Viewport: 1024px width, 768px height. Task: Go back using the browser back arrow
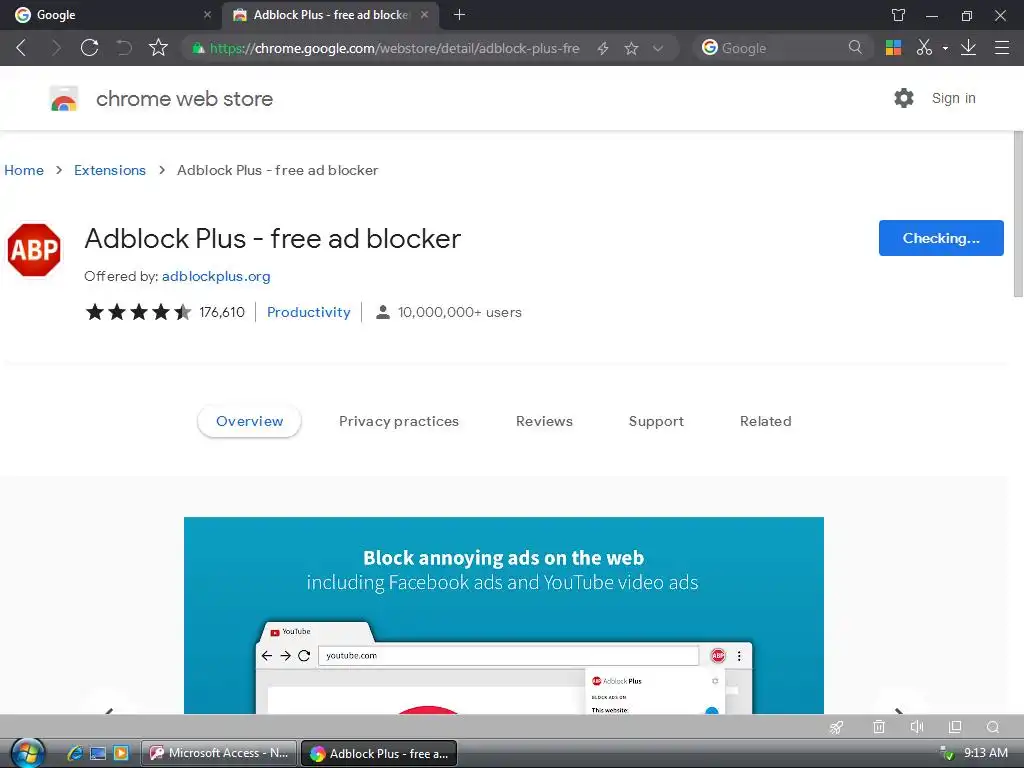[21, 48]
